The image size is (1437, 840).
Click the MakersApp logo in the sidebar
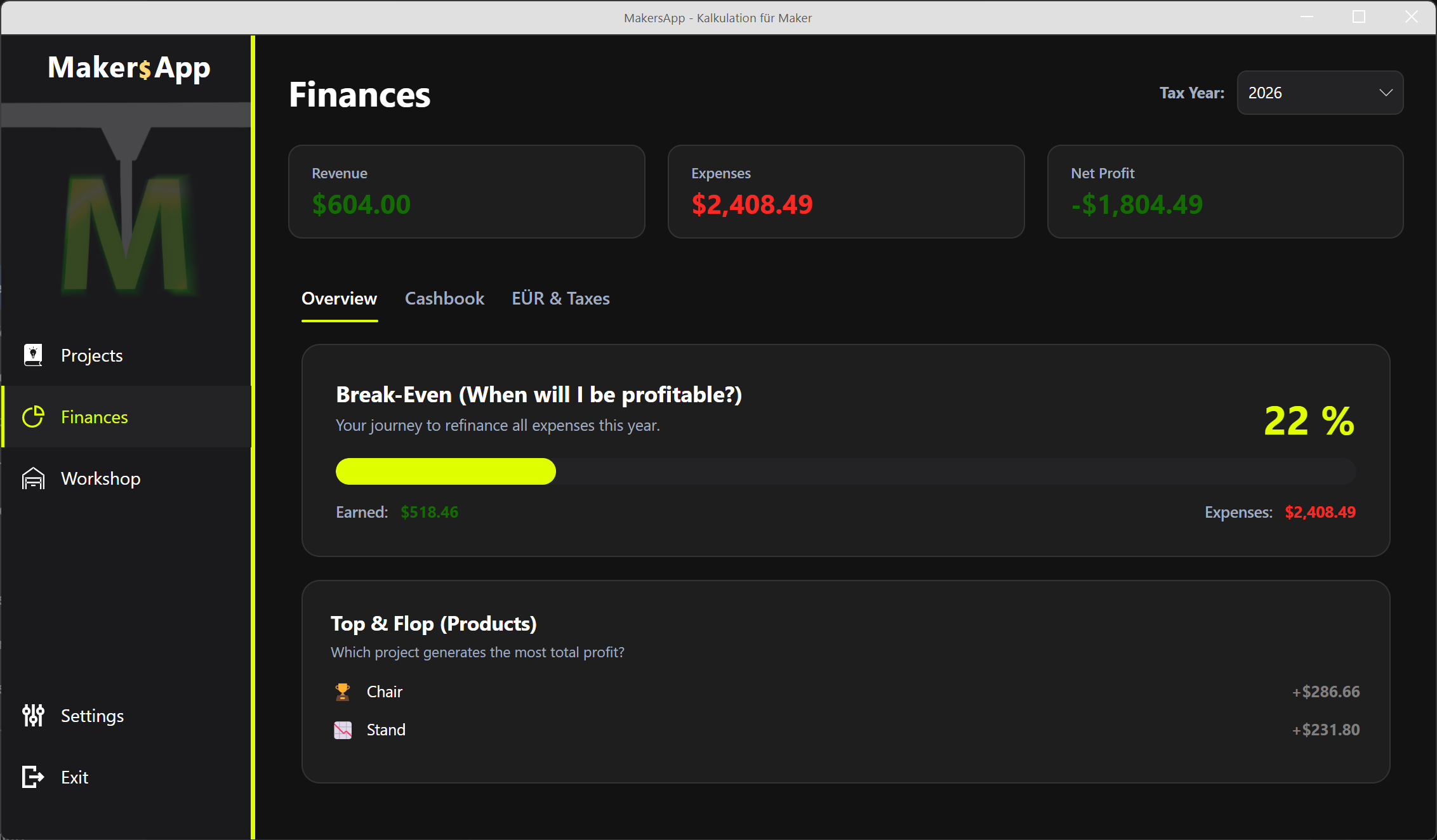(x=129, y=67)
